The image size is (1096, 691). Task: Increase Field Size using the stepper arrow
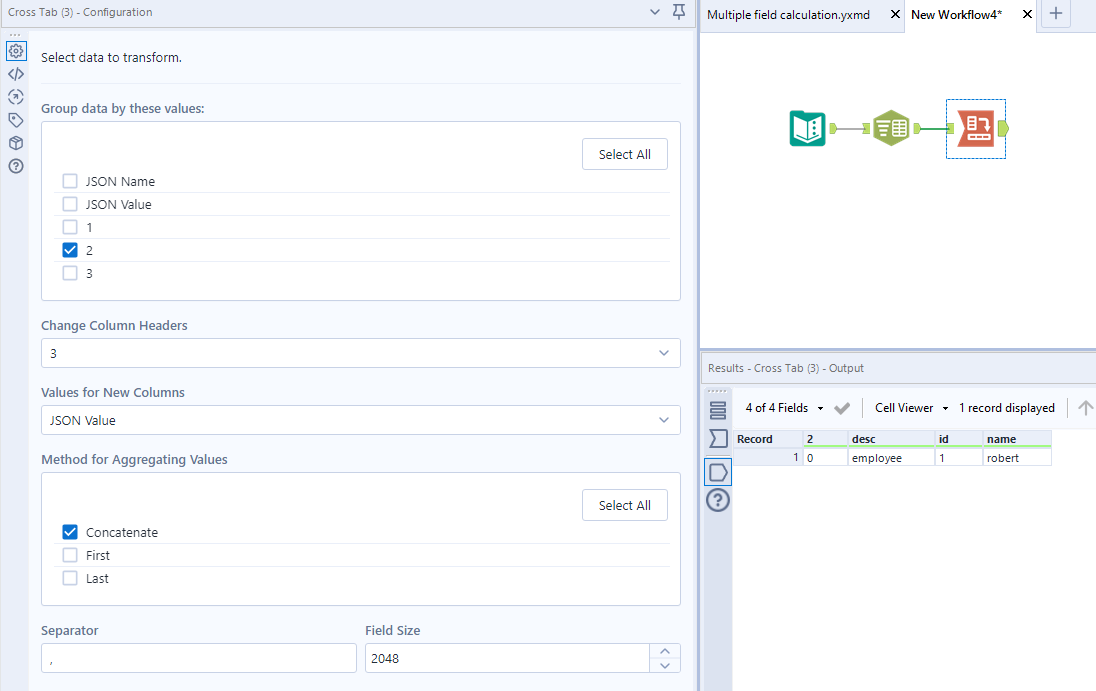pos(665,651)
